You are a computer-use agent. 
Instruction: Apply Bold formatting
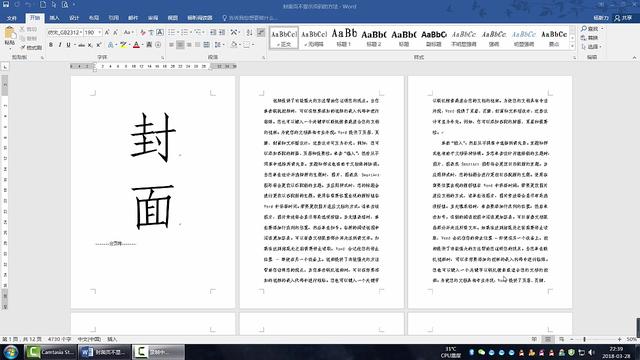click(51, 45)
